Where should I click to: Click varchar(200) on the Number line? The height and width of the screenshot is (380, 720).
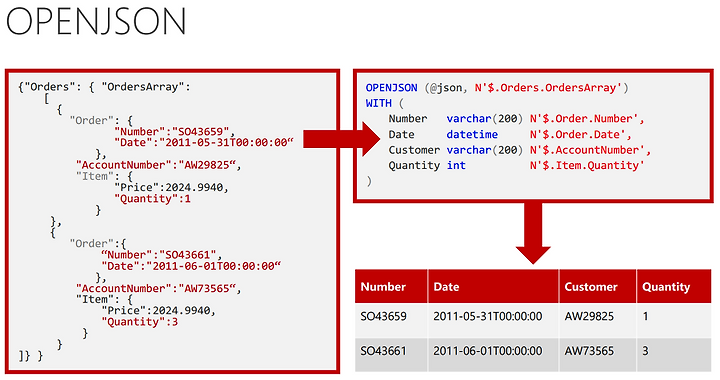pos(485,119)
